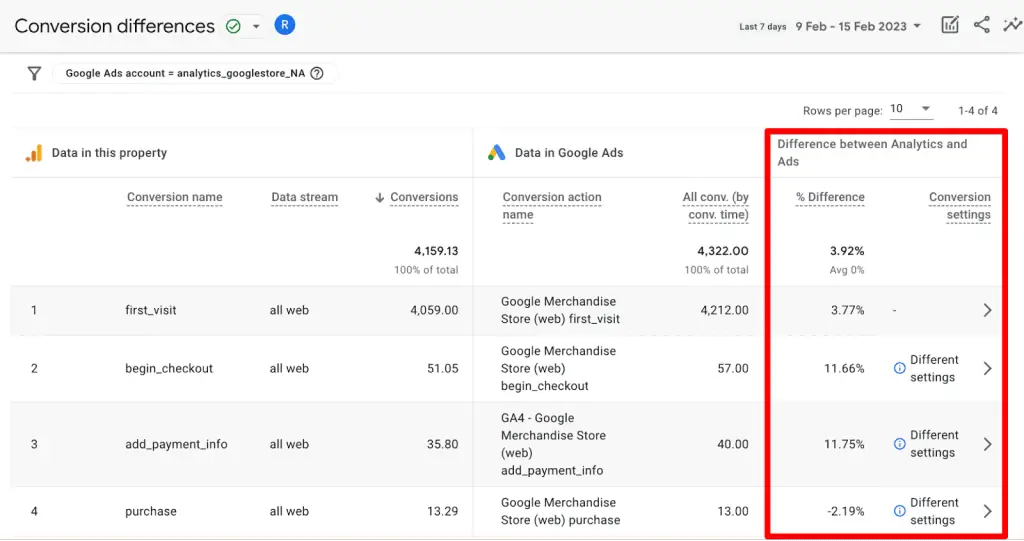This screenshot has width=1024, height=541.
Task: Click the sort arrow next to Conversions
Action: [x=379, y=197]
